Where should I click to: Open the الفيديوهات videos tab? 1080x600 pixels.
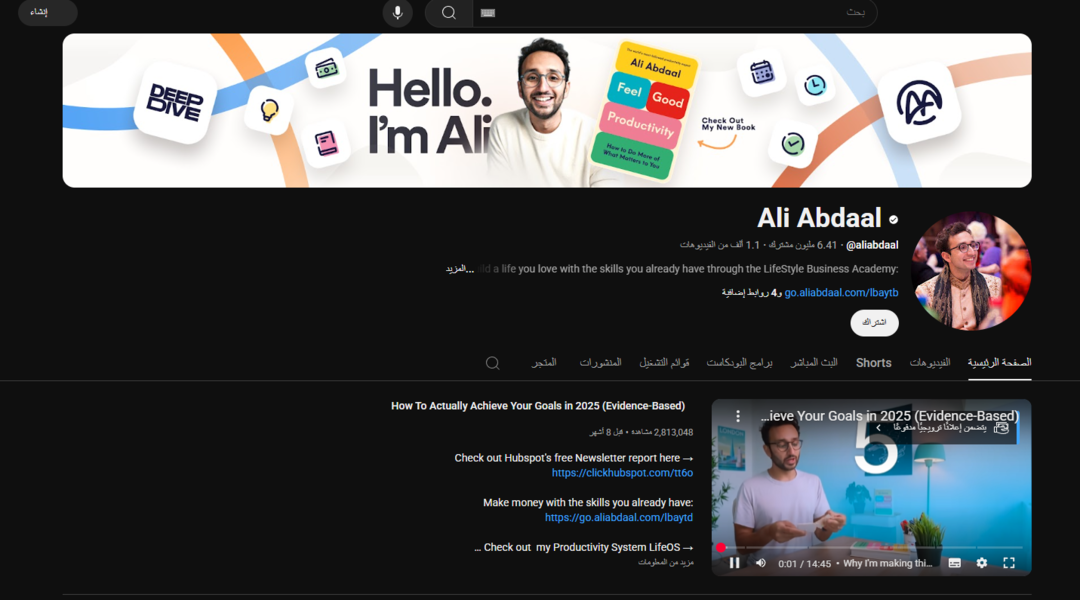tap(930, 362)
